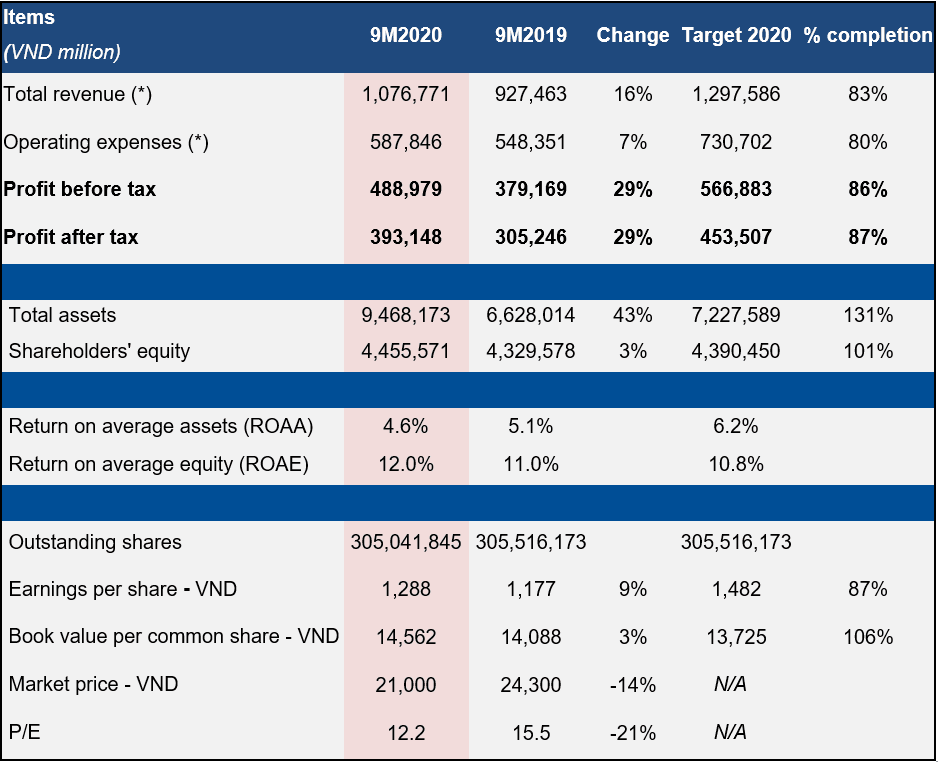Select the Total revenue (*) row label
Image resolution: width=938 pixels, height=762 pixels.
(78, 95)
